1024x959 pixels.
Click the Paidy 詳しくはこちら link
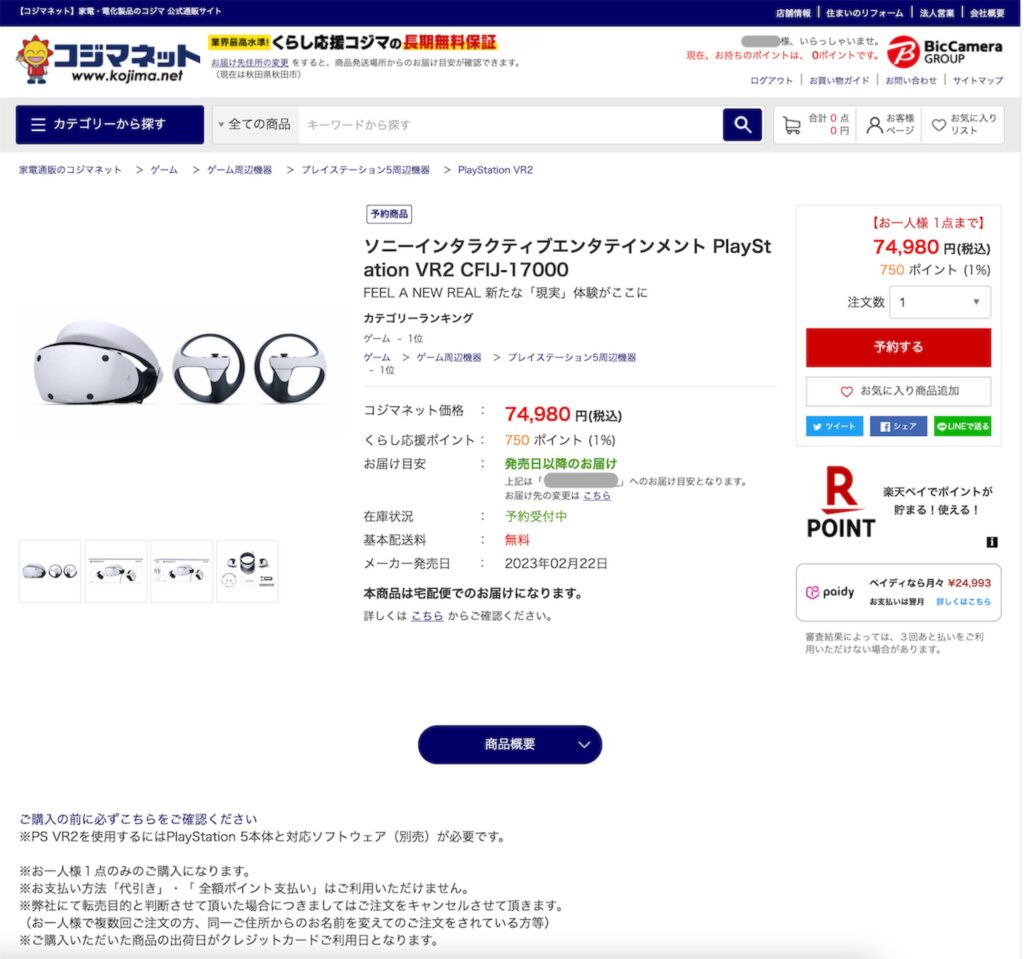pyautogui.click(x=963, y=601)
